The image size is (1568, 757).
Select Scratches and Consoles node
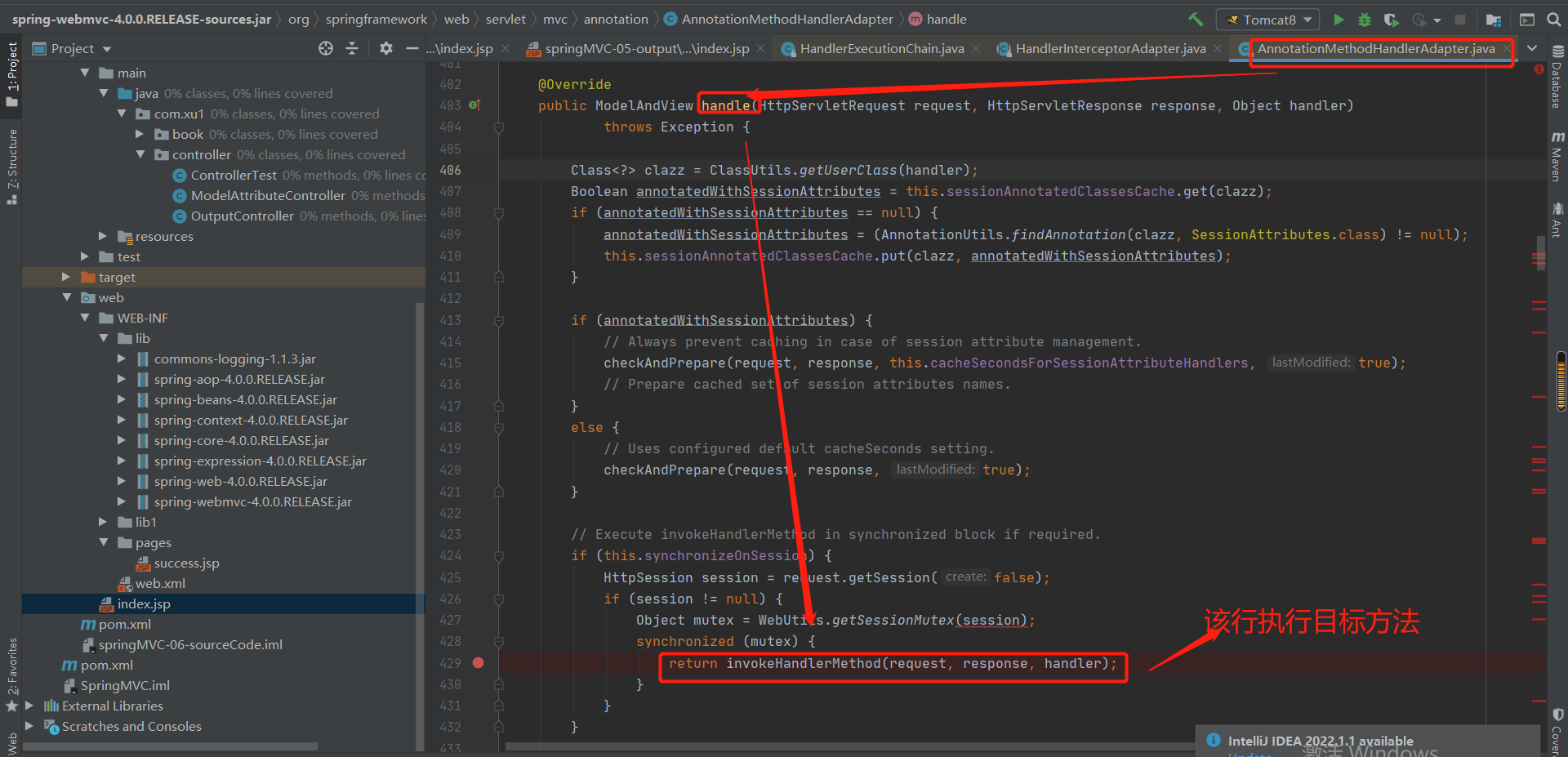pyautogui.click(x=131, y=726)
